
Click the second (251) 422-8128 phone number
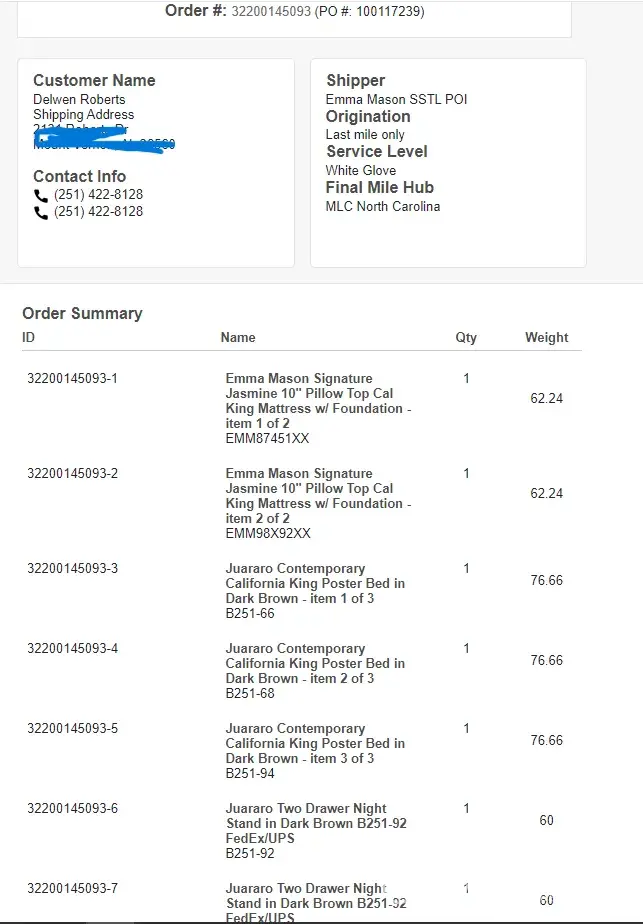(x=98, y=211)
